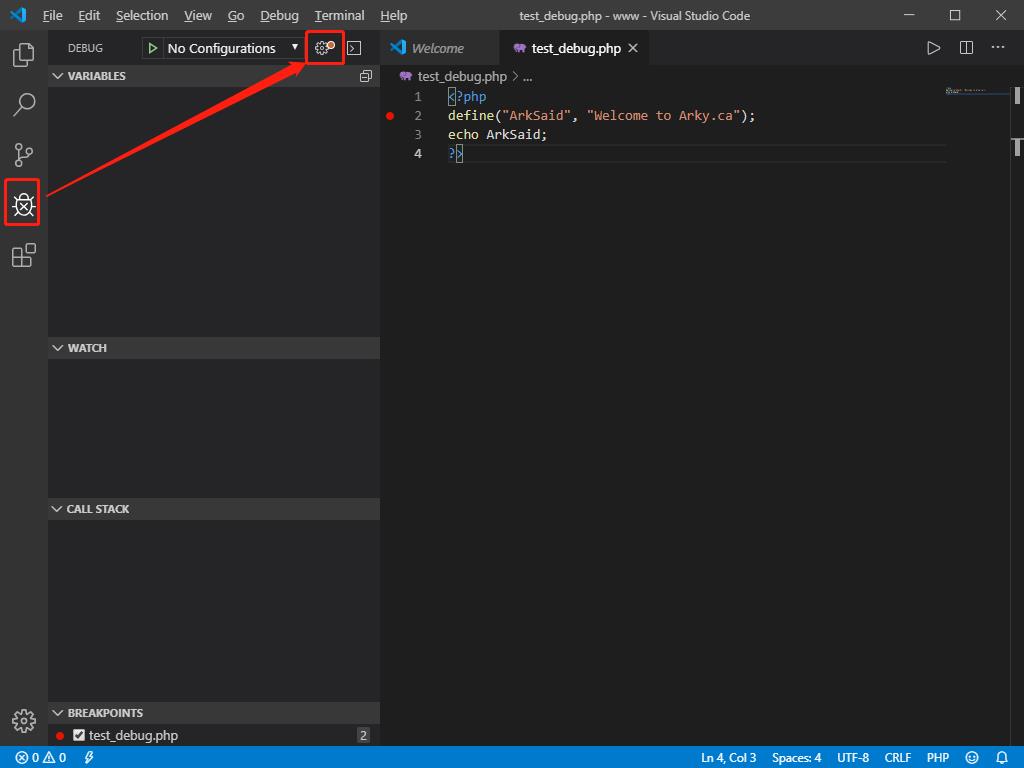Open launch.json with debug gear icon

click(324, 48)
